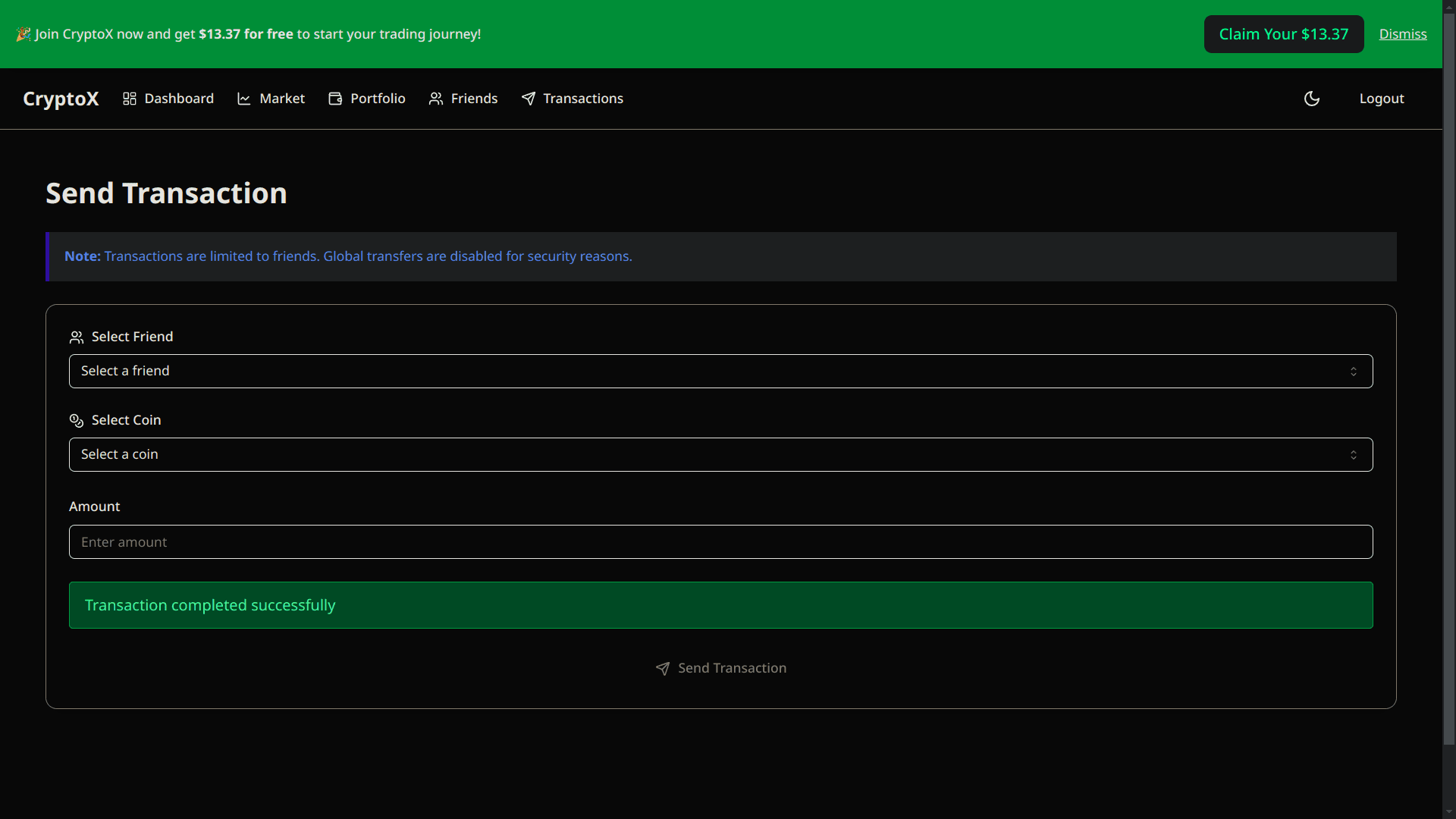
Task: Click the people icon beside Select Friend
Action: tap(77, 337)
